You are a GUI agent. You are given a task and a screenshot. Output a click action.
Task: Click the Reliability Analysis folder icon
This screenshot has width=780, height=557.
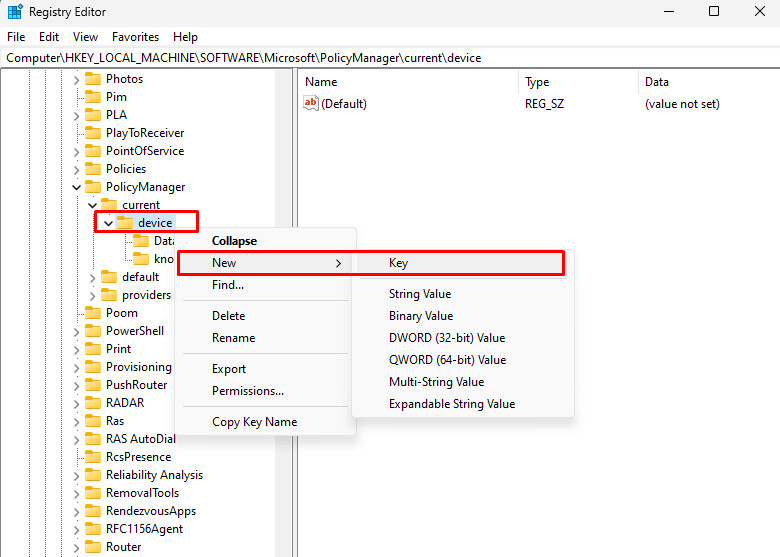click(93, 475)
